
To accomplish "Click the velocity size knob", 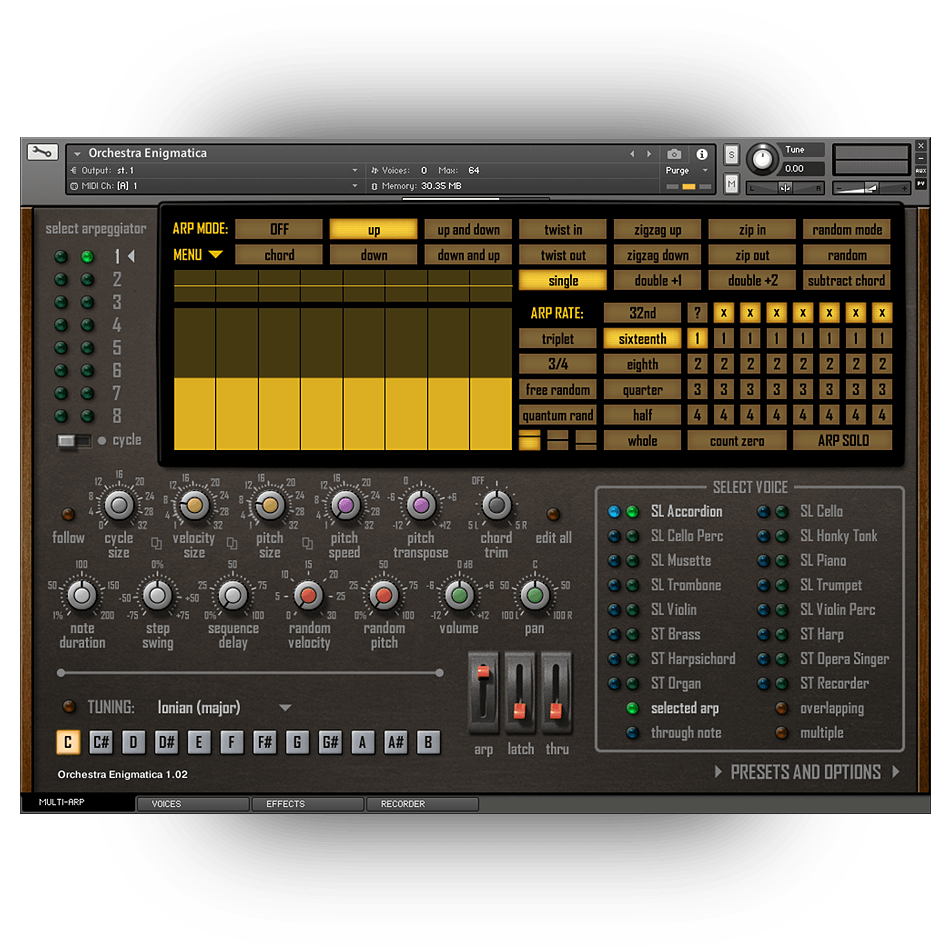I will click(194, 505).
